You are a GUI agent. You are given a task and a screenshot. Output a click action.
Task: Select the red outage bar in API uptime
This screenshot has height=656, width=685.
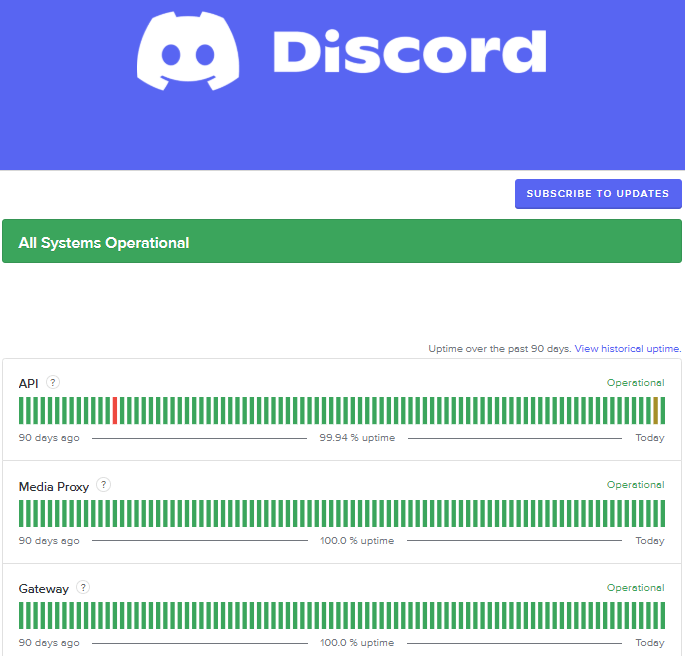click(115, 411)
